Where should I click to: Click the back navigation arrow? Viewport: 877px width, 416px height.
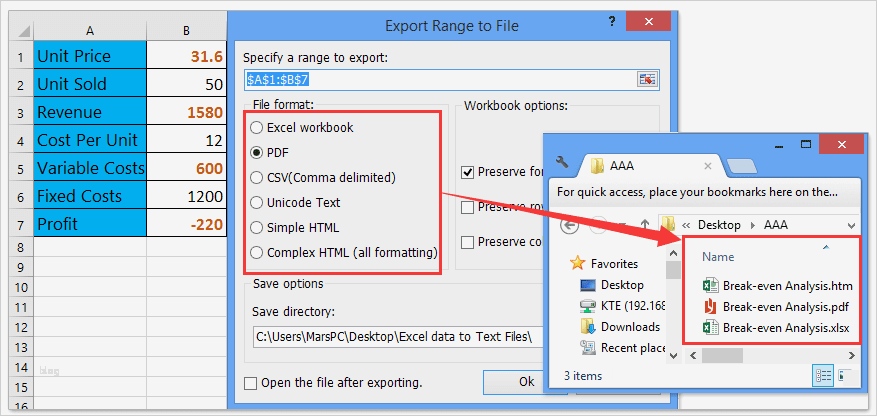[570, 224]
